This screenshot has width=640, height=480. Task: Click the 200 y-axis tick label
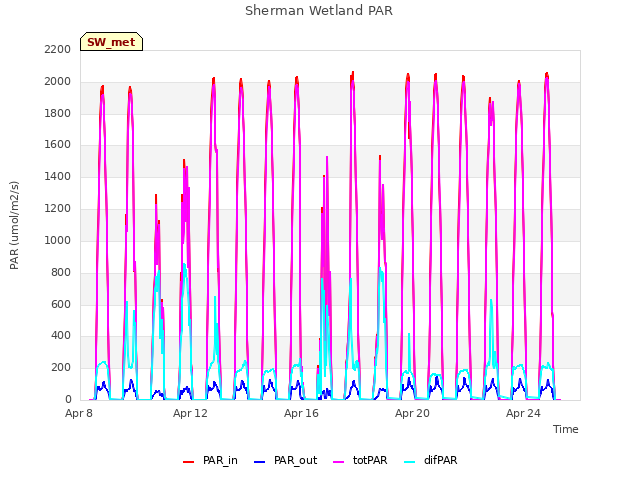[x=61, y=367]
